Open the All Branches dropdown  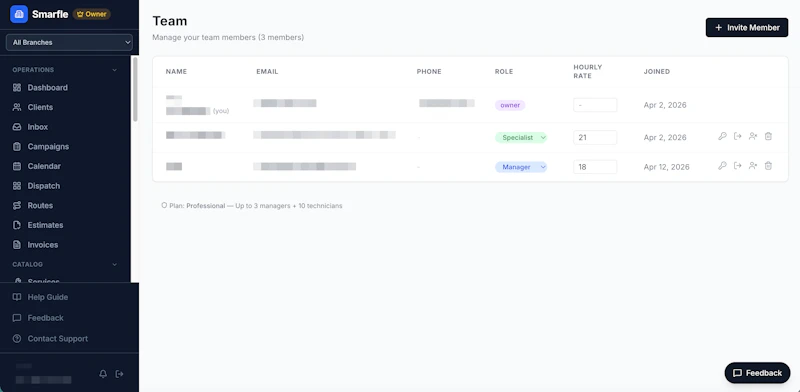point(69,42)
